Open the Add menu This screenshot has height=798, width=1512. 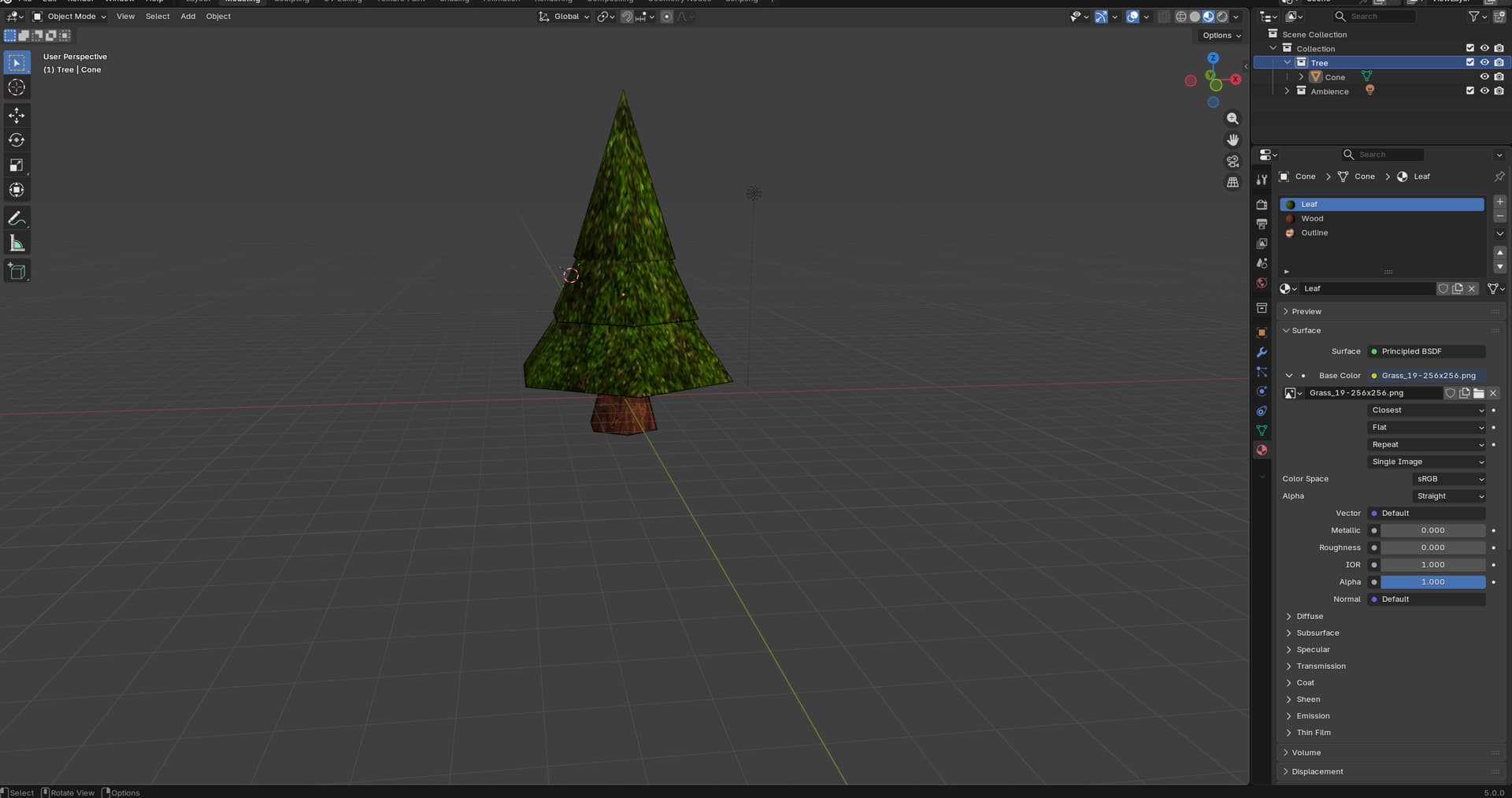[188, 17]
